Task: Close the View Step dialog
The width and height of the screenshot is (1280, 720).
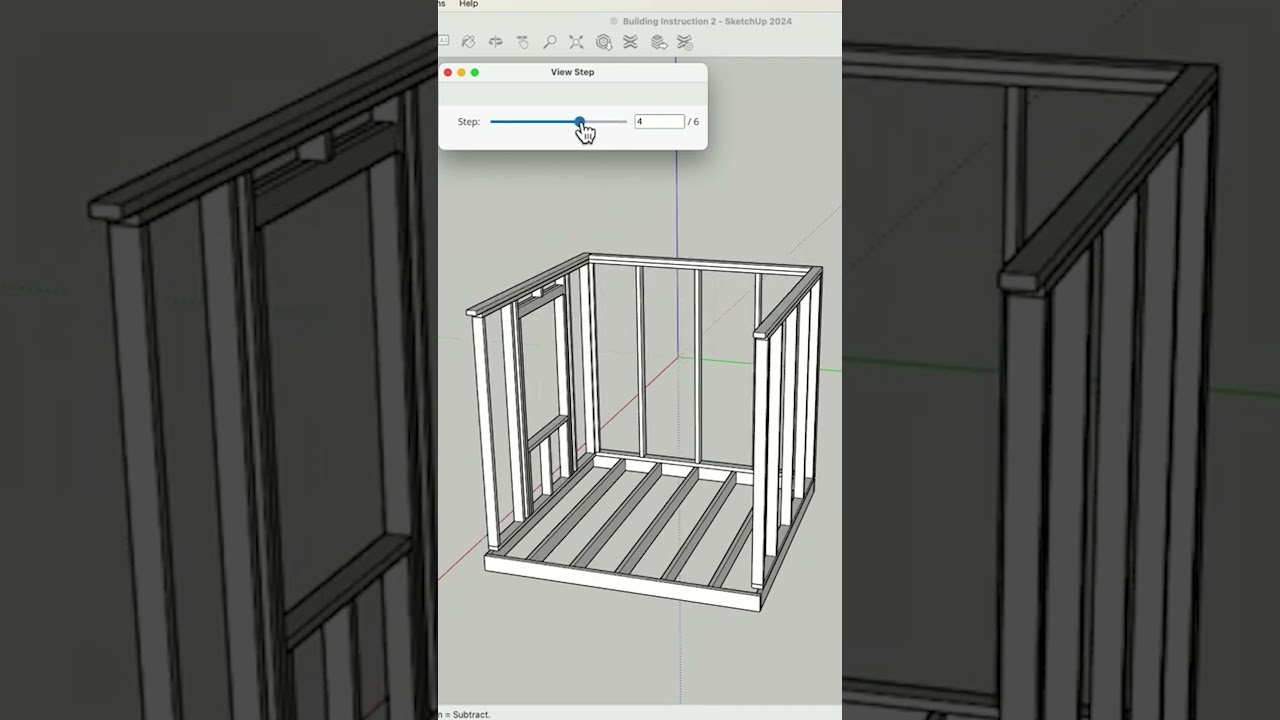Action: (447, 72)
